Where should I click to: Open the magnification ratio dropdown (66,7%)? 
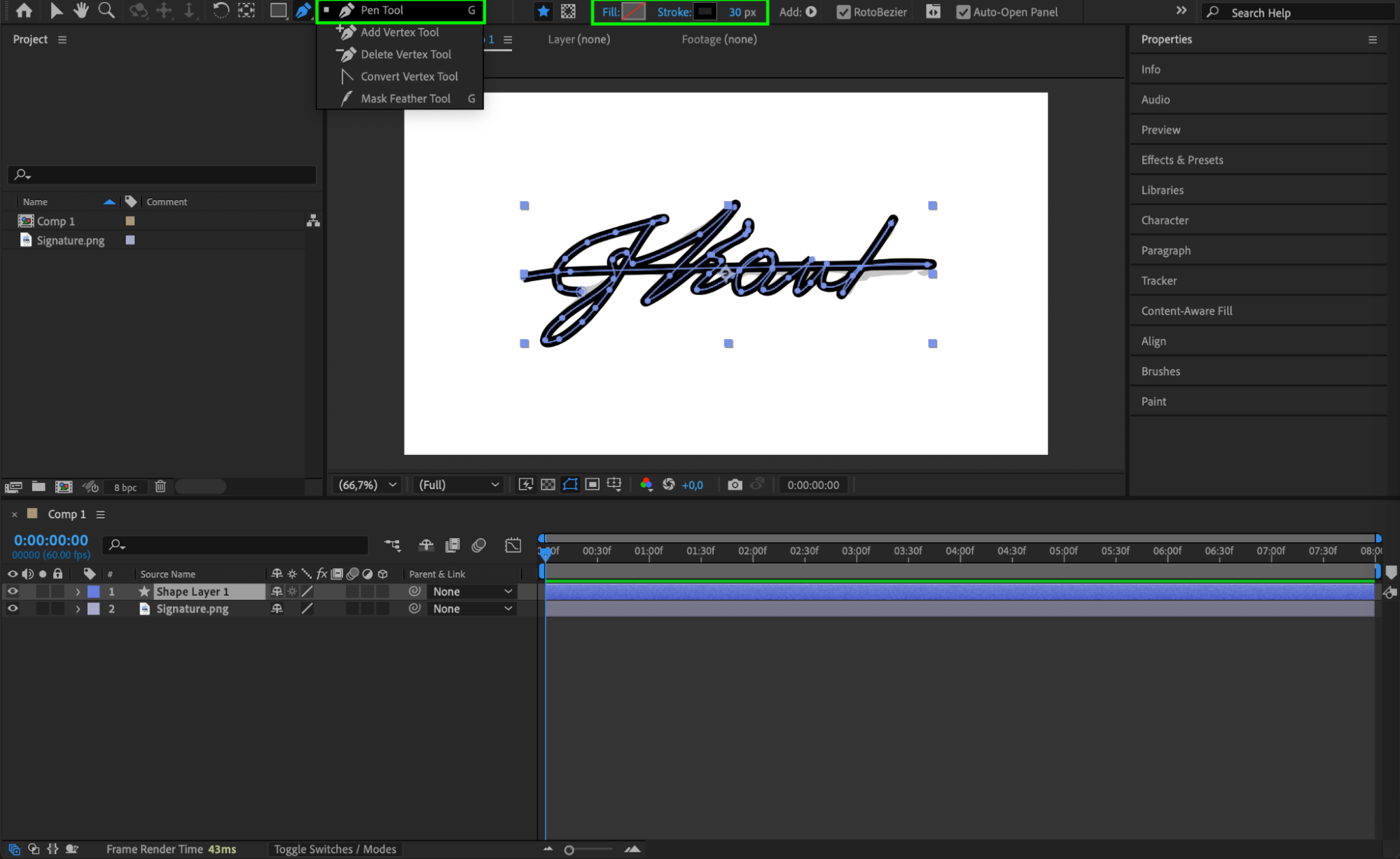368,485
